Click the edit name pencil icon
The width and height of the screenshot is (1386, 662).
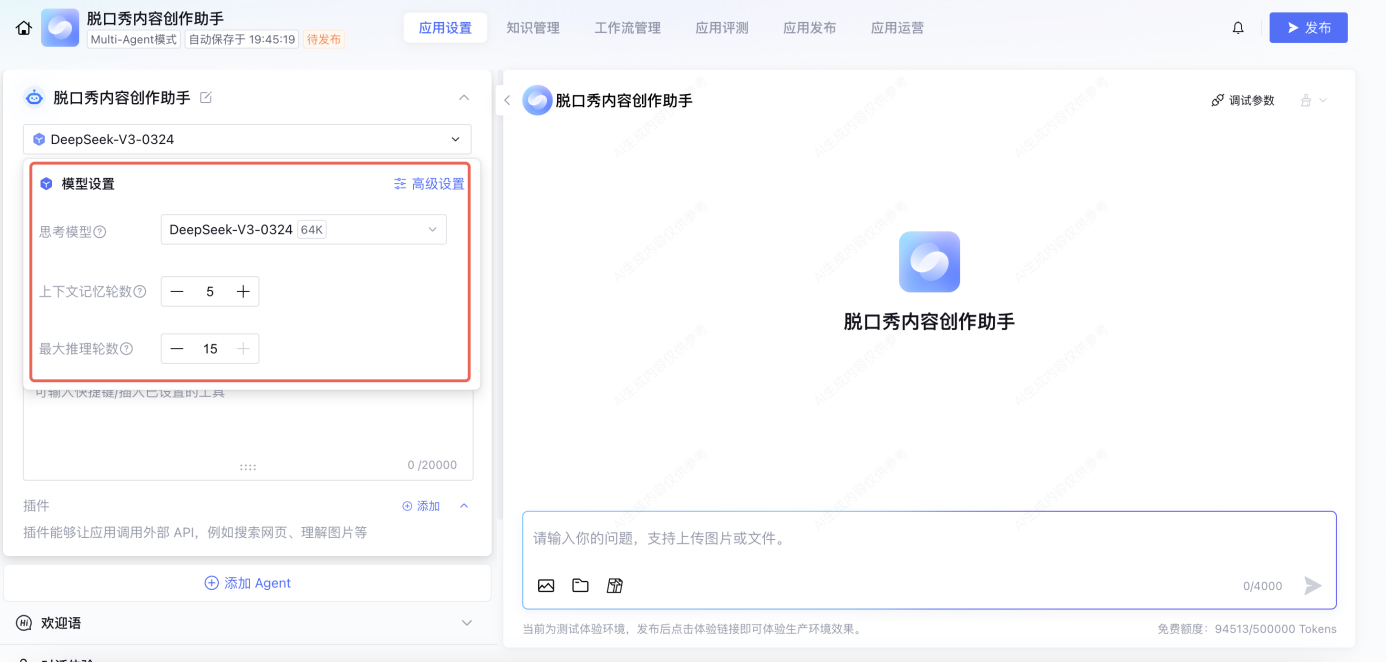point(206,98)
